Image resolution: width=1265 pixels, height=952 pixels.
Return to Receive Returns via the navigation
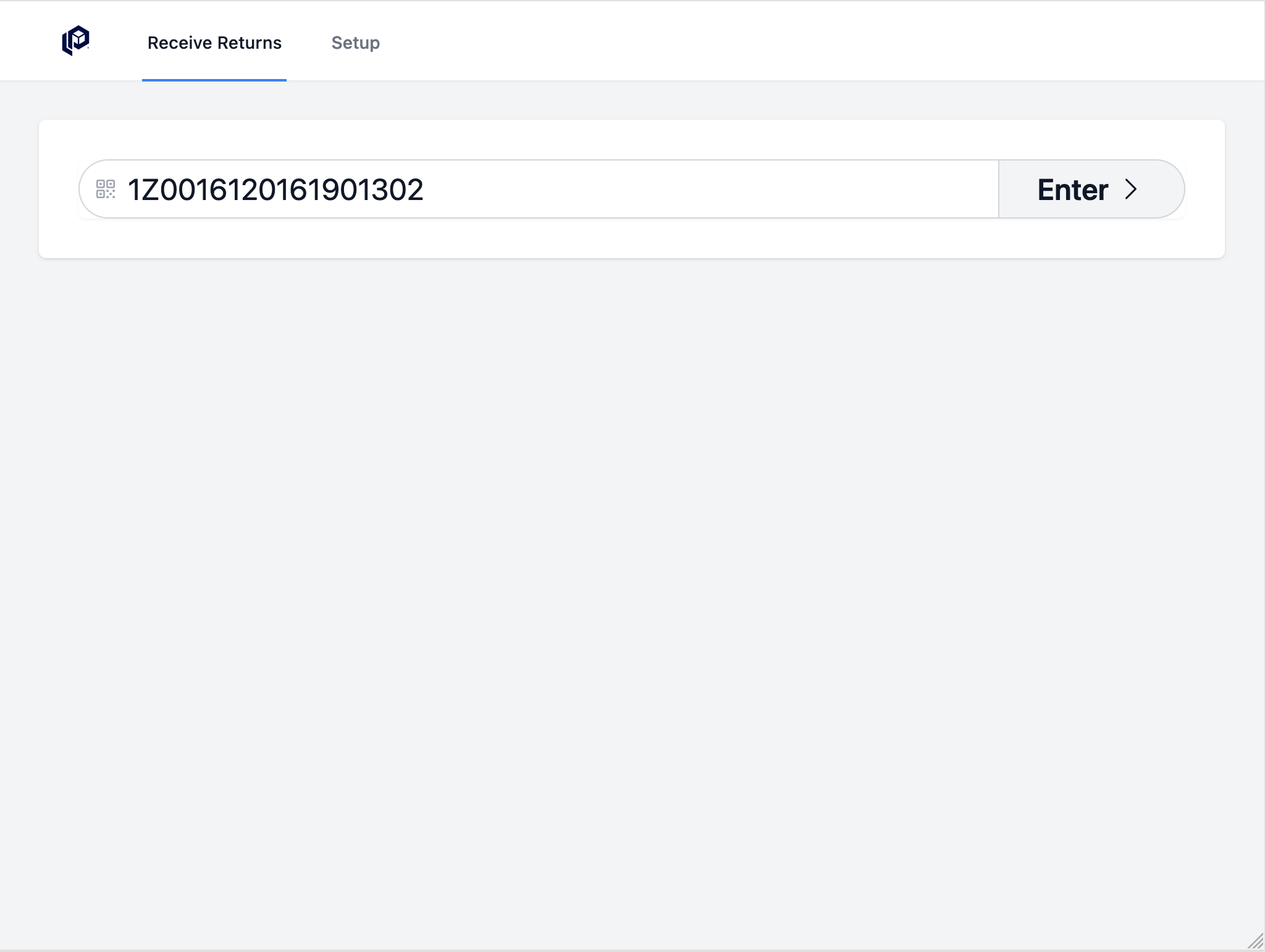pyautogui.click(x=214, y=43)
